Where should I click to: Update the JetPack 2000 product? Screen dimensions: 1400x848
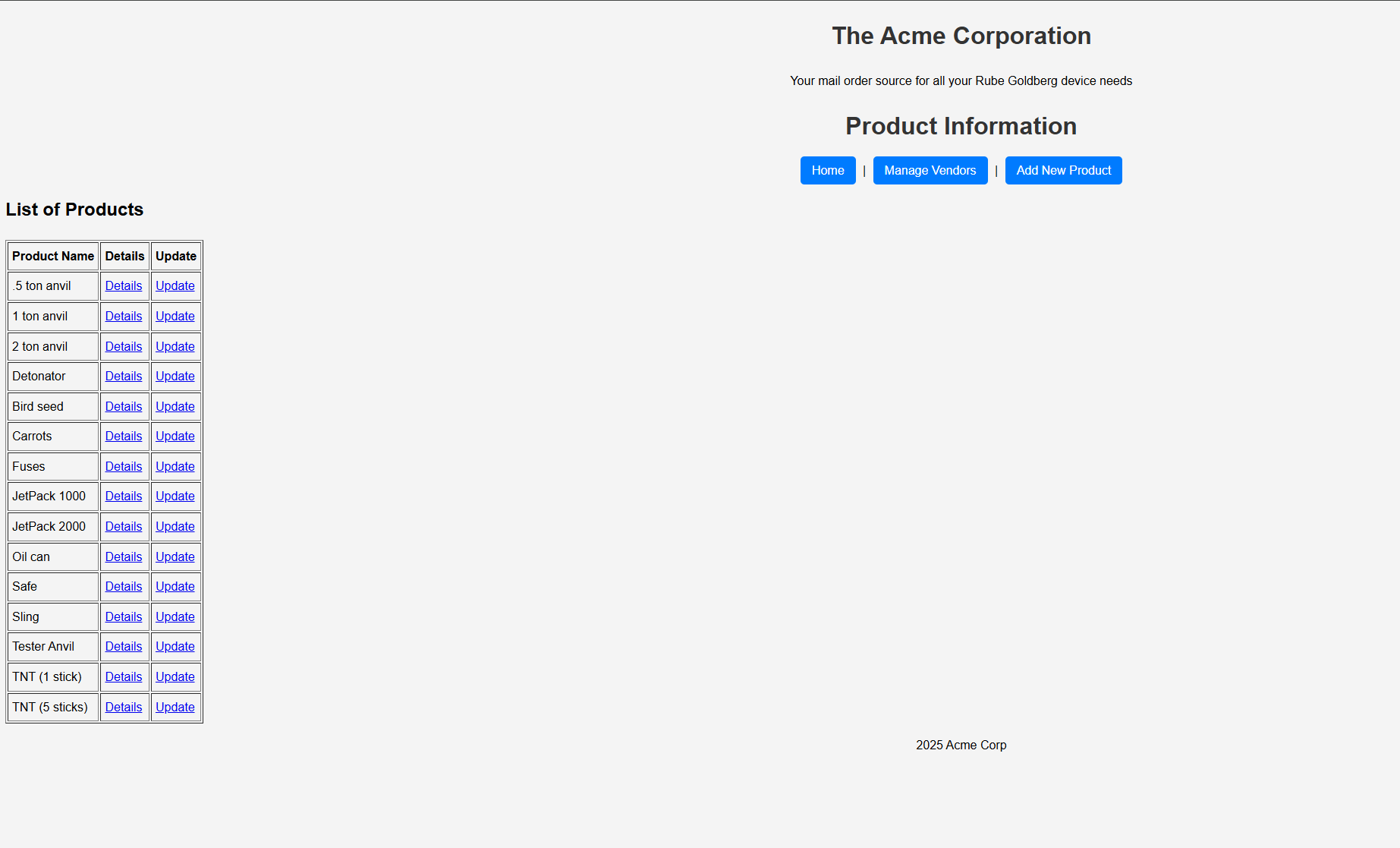(175, 526)
